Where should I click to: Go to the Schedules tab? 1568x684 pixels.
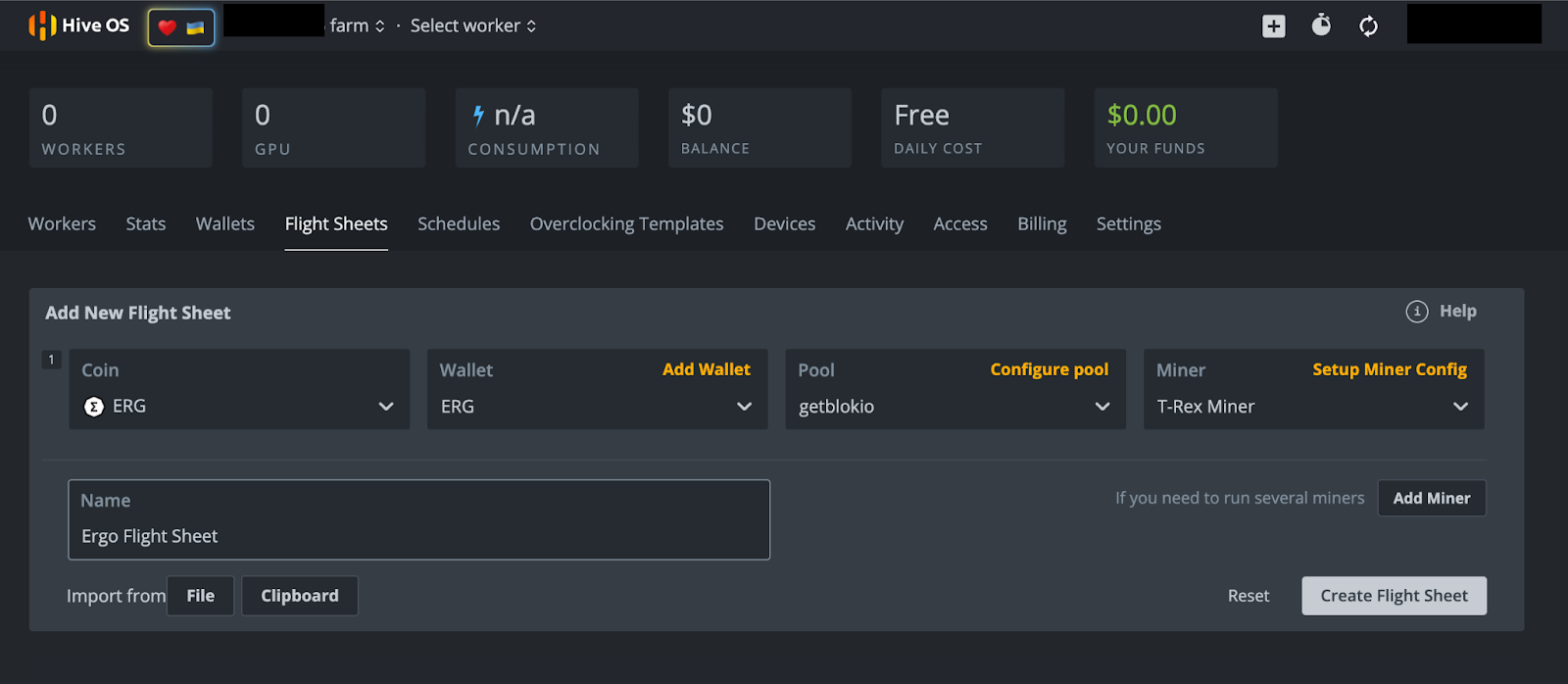459,223
